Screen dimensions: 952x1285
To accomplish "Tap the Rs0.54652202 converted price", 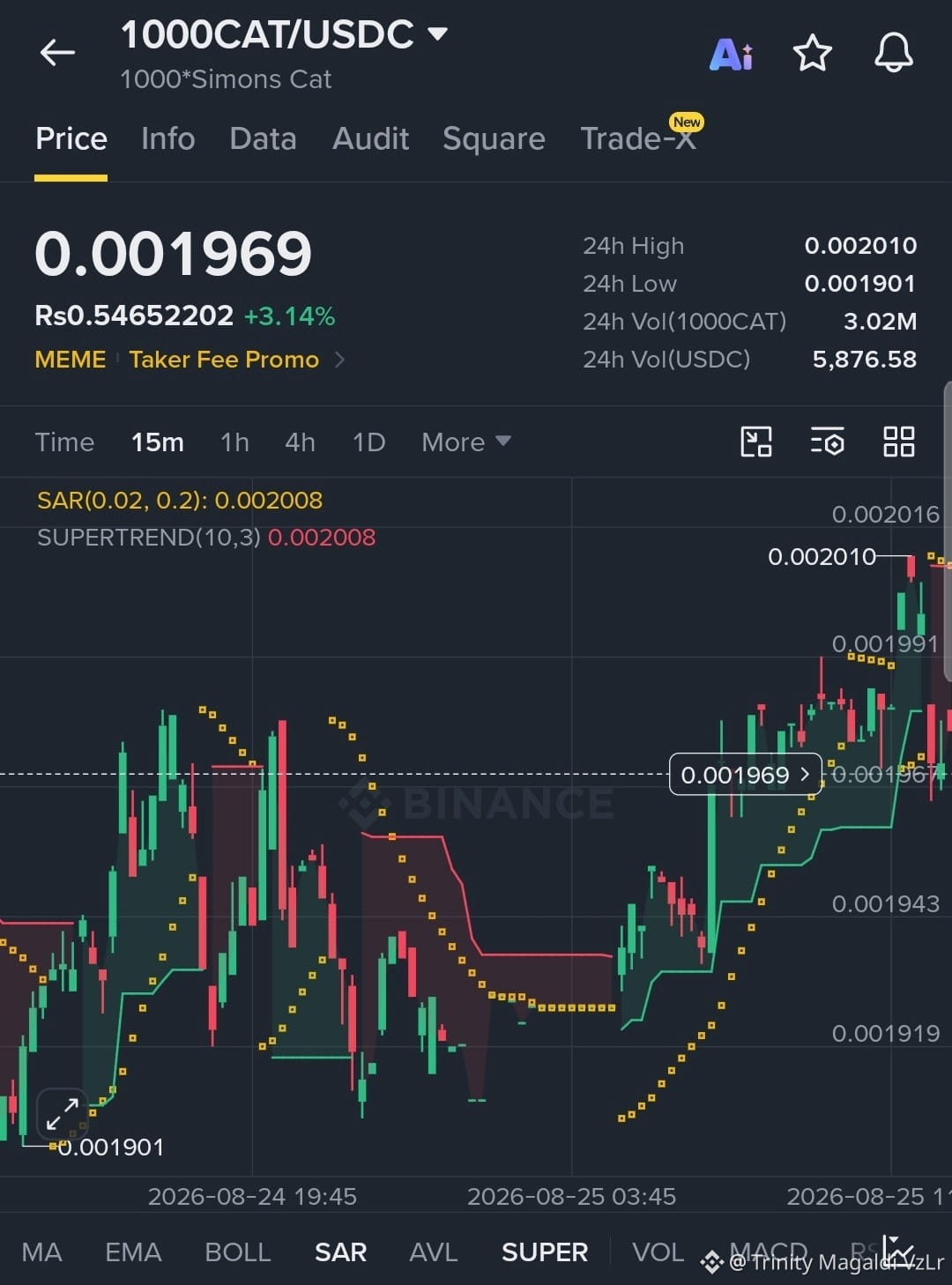I will (134, 316).
